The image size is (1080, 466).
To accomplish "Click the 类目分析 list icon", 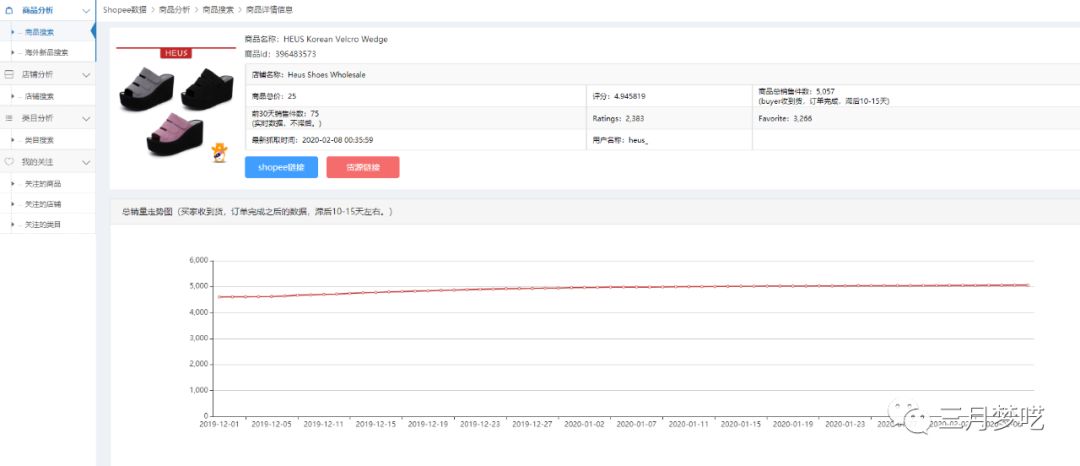I will [9, 118].
